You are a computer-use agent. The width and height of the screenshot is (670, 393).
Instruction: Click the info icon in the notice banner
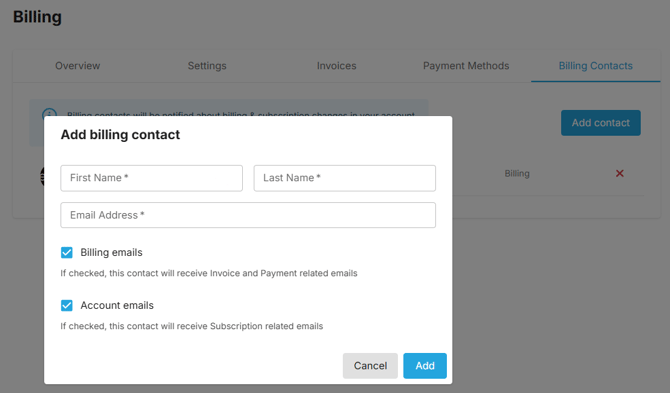pos(50,112)
